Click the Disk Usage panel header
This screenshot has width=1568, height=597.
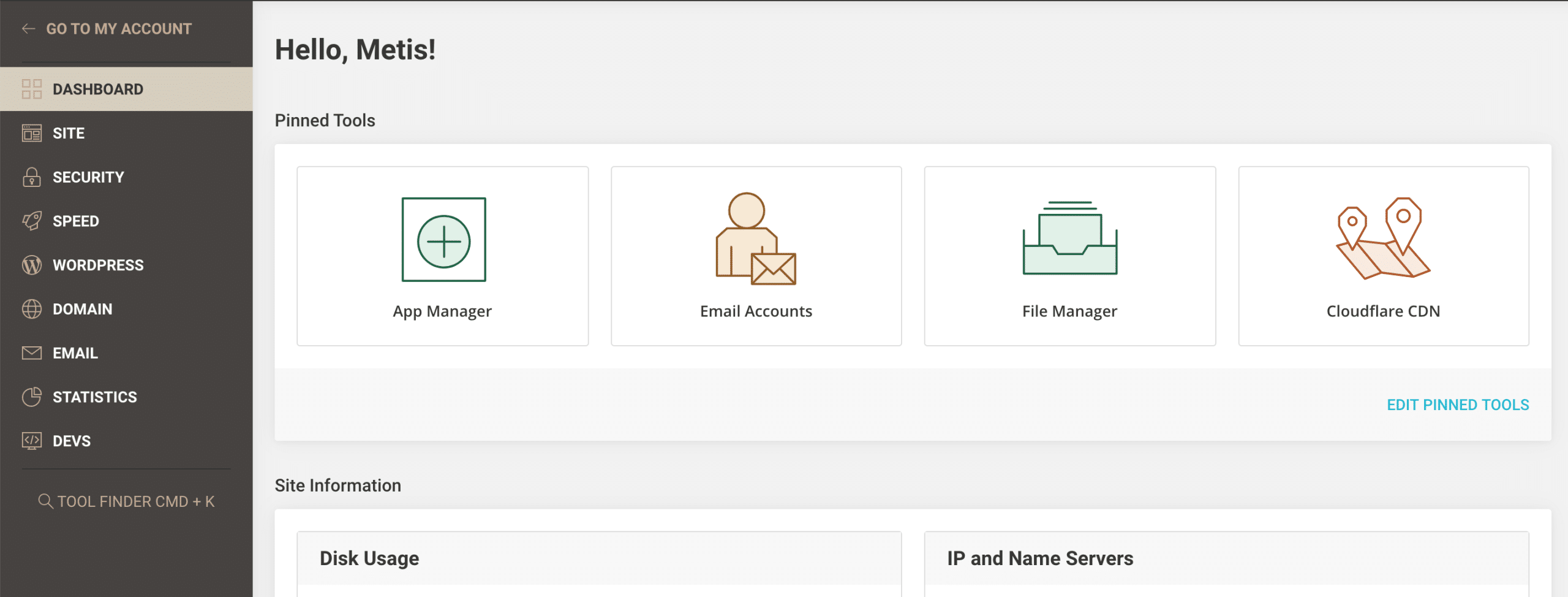[599, 558]
